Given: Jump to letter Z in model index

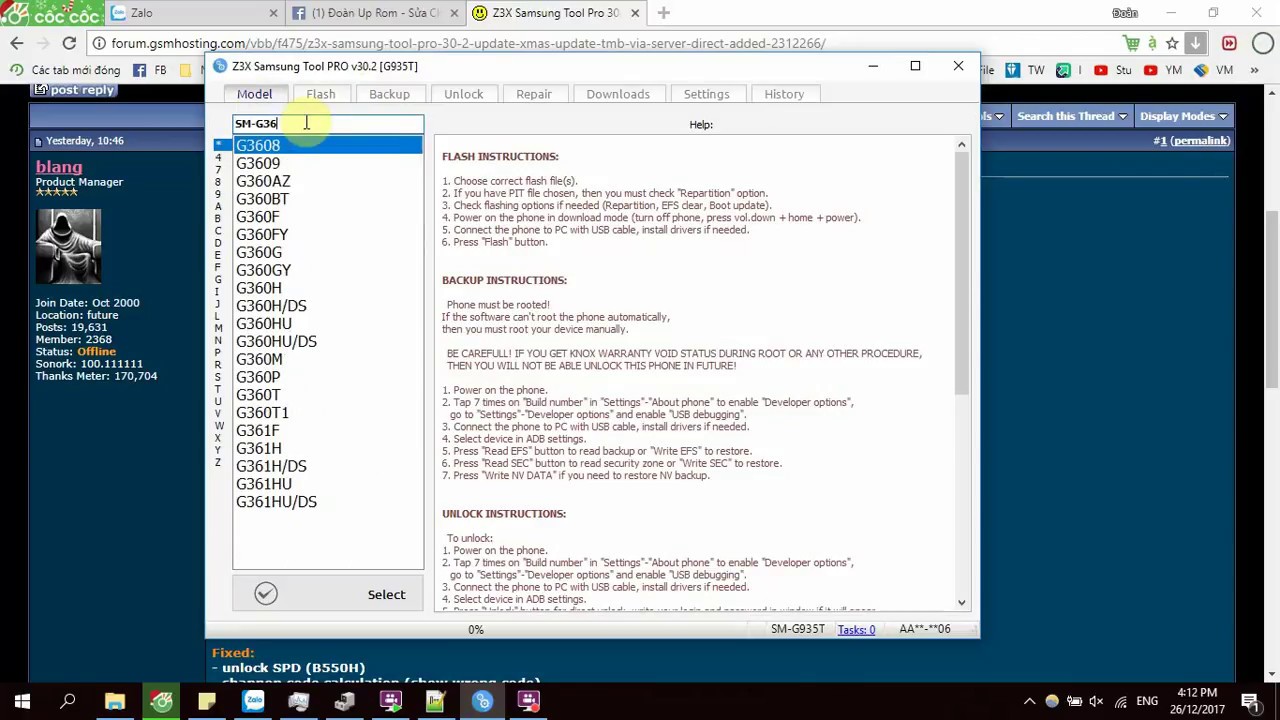Looking at the screenshot, I should point(218,463).
